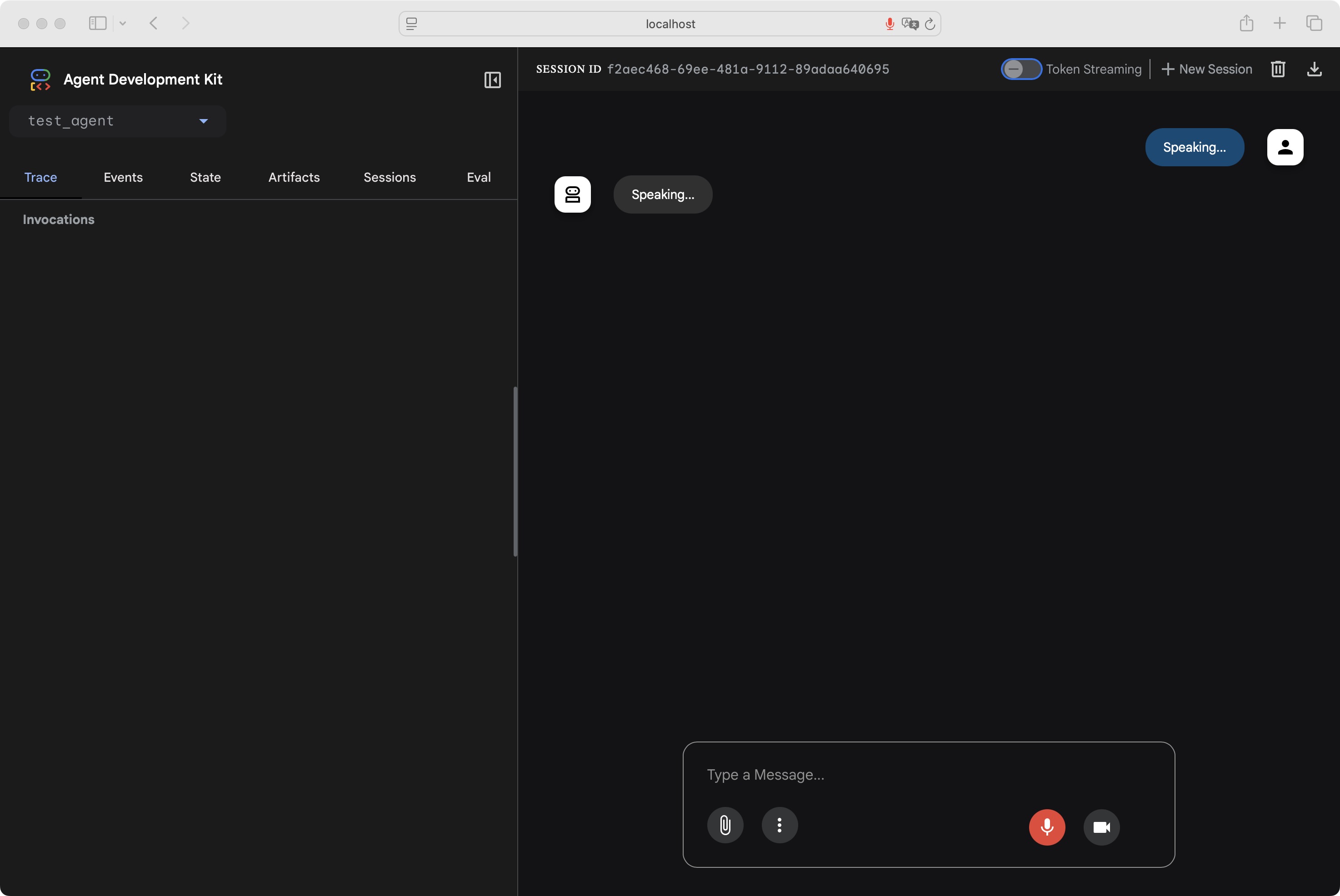Toggle the Token Streaming switch
Viewport: 1340px width, 896px height.
point(1021,69)
